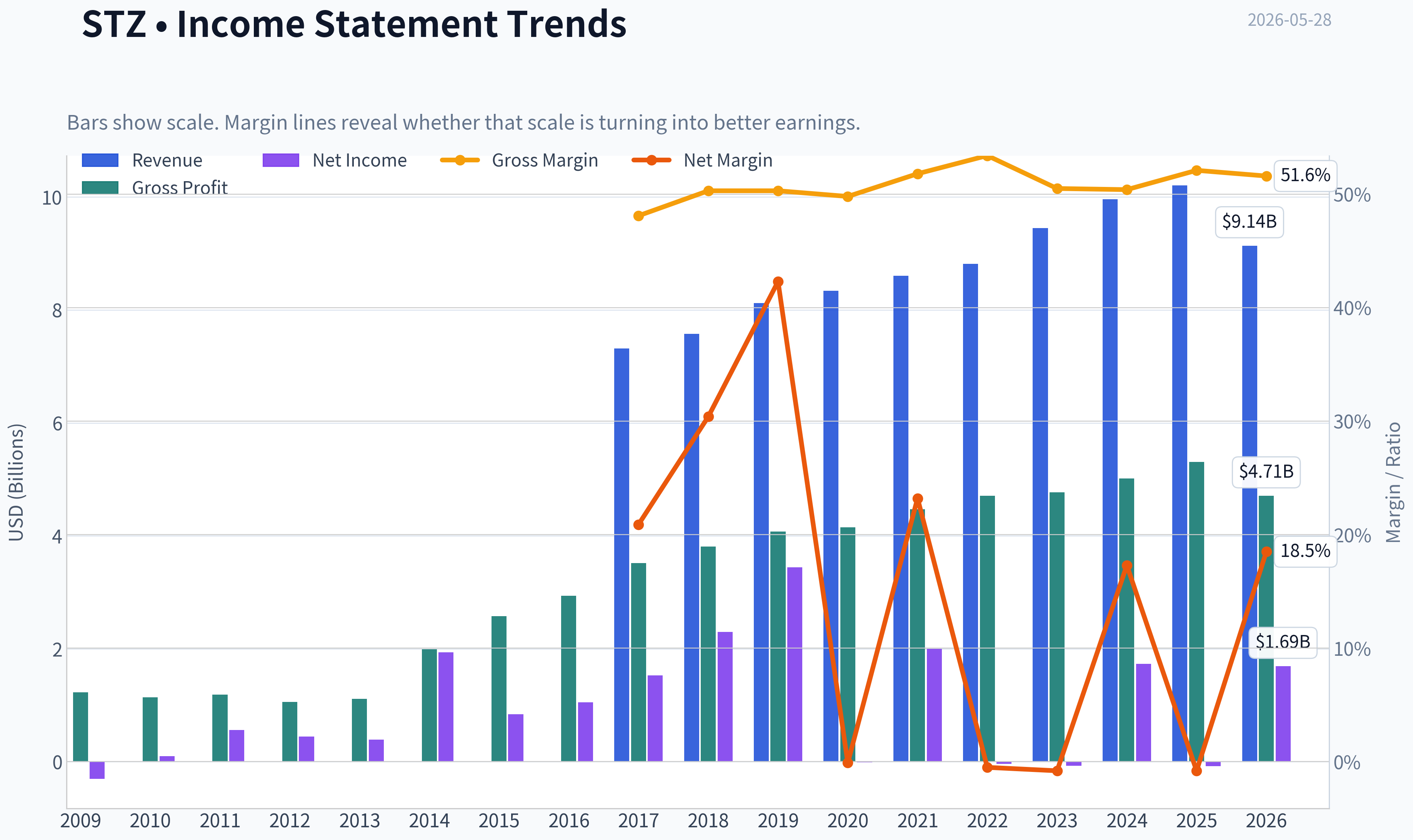Click the 2017 x-axis year label
The height and width of the screenshot is (840, 1413).
[x=638, y=820]
